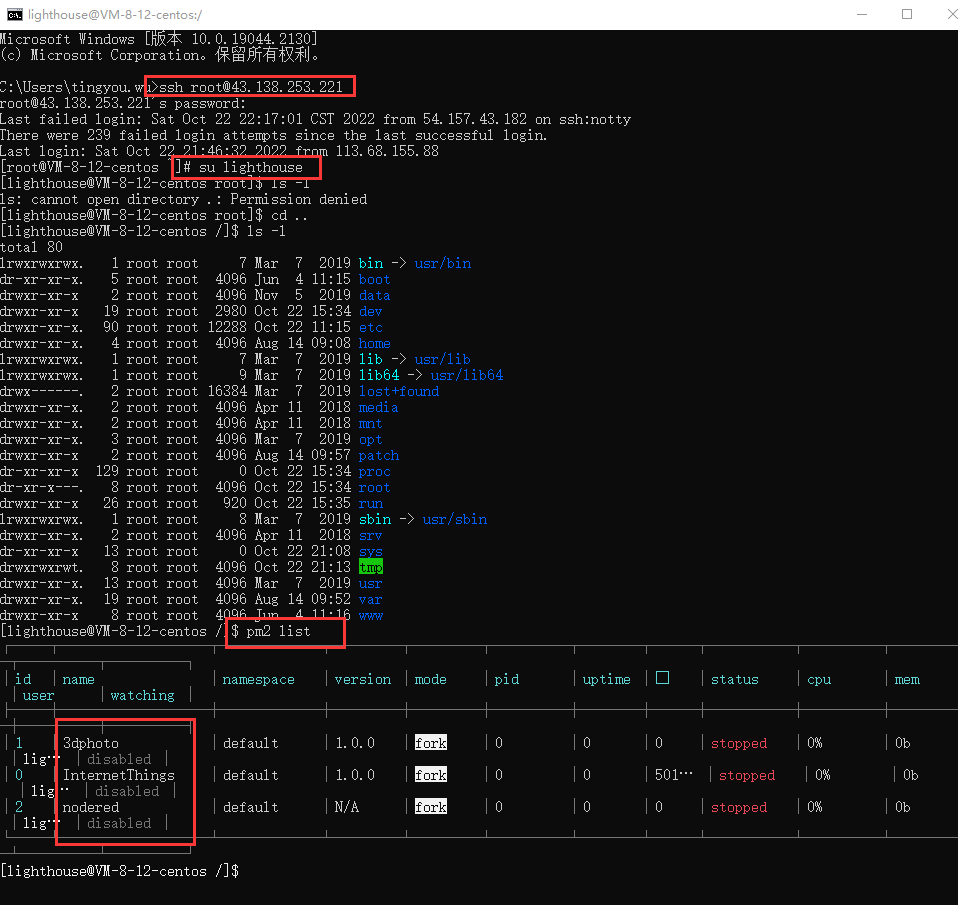Screen dimensions: 958x905
Task: Click the 'status' column header
Action: point(734,680)
